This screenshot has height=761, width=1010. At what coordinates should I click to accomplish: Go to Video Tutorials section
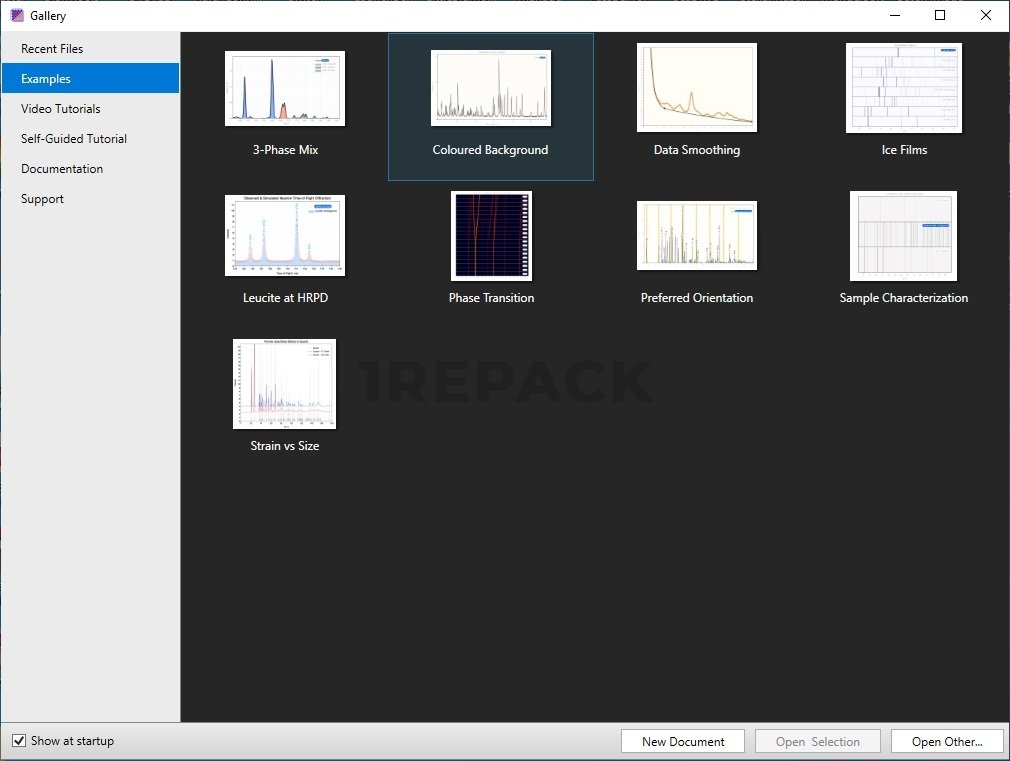pos(61,109)
